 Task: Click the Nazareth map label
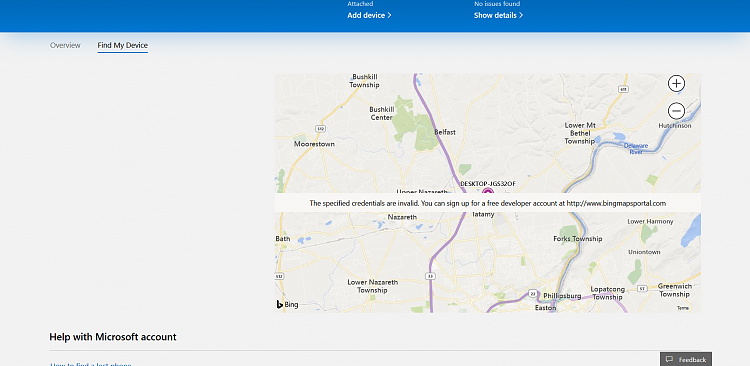click(402, 217)
